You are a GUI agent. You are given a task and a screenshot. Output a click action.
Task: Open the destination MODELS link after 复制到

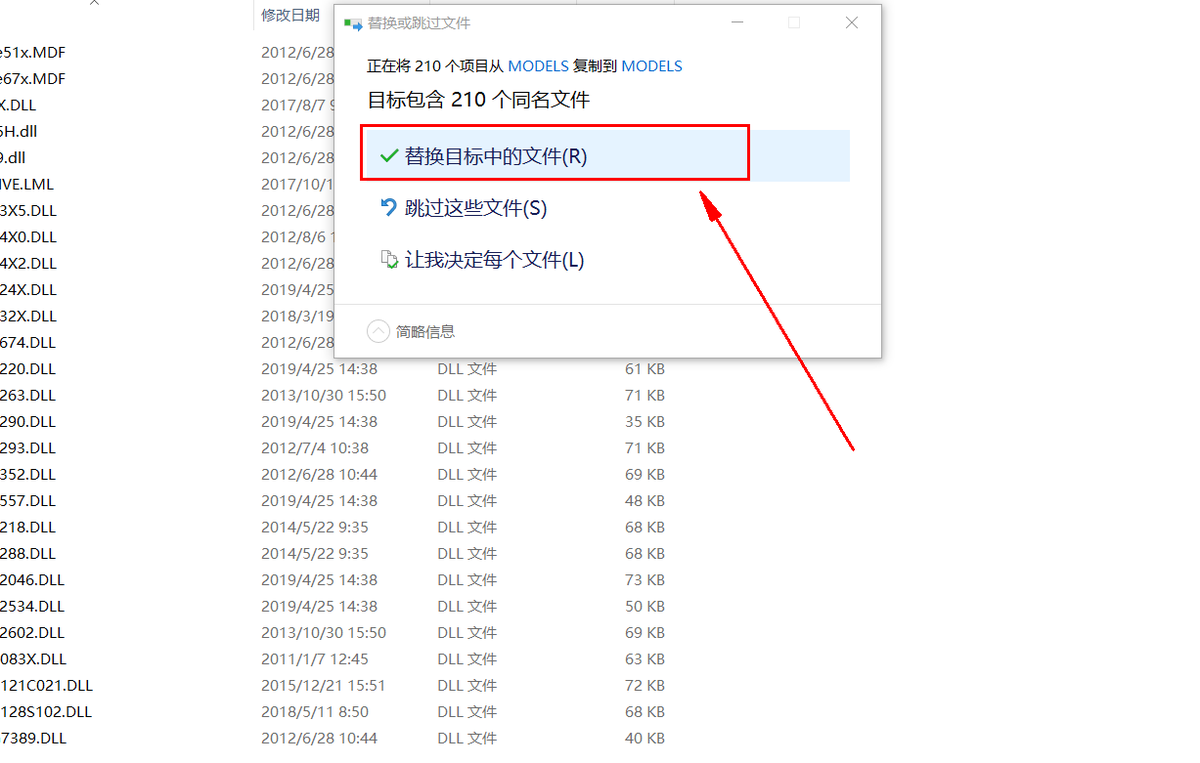(x=652, y=66)
